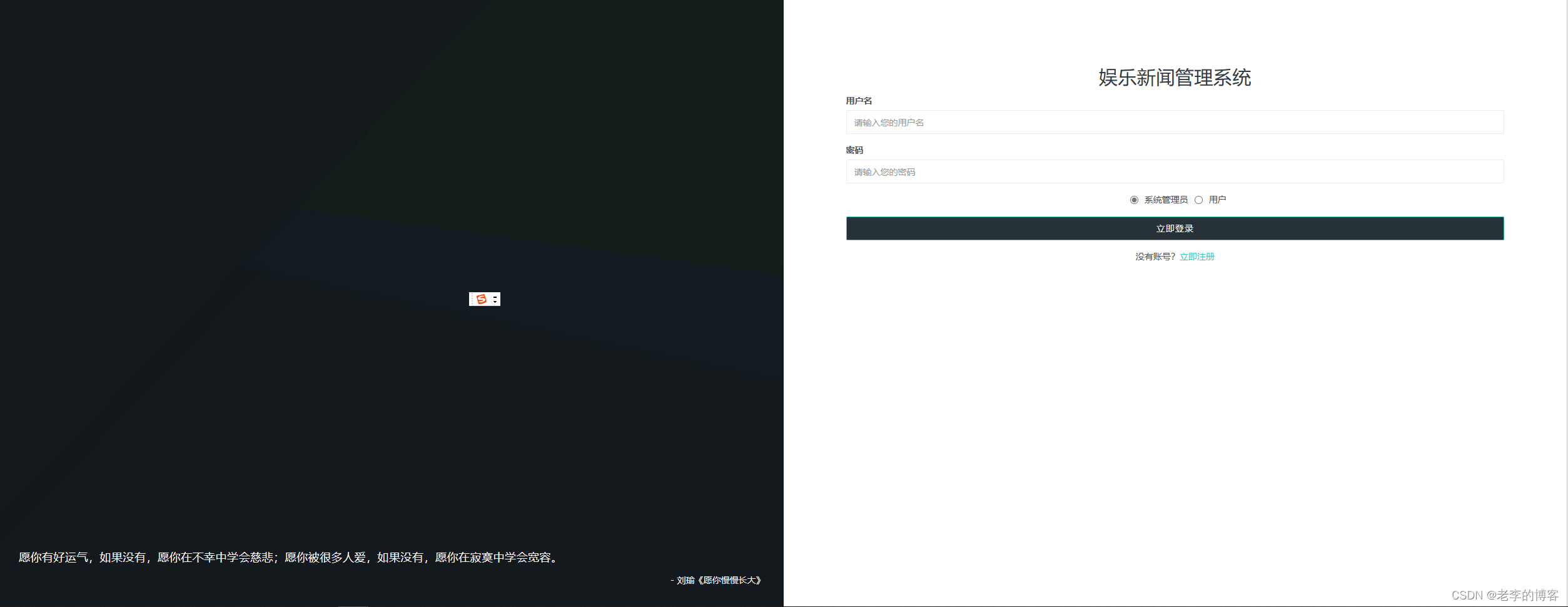Click the password input field
This screenshot has height=607, width=1568.
point(1174,171)
